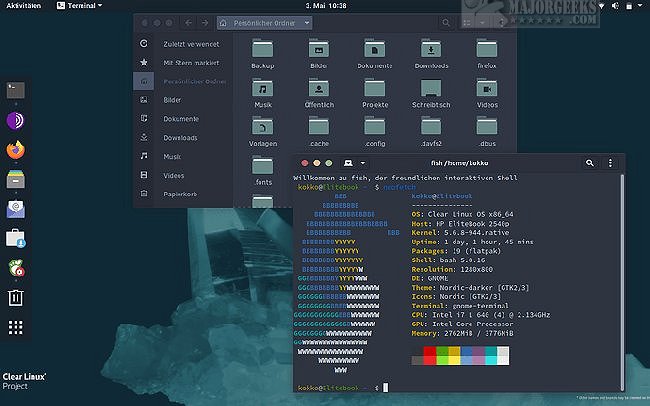Screen dimensions: 650x406
Task: Open the dropdown arrow beside the new tab button
Action: pos(363,162)
